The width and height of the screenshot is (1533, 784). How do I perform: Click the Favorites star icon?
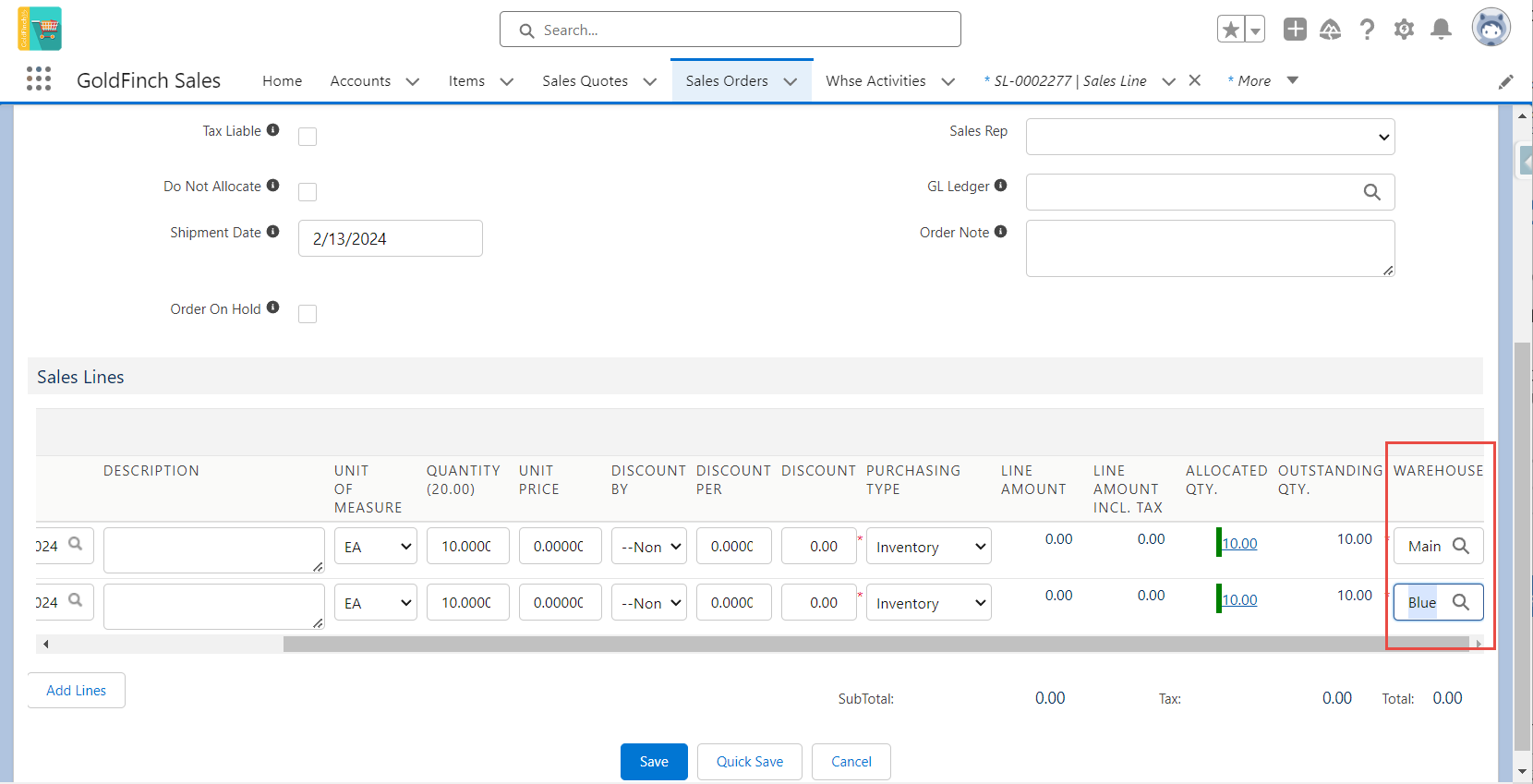click(1231, 30)
